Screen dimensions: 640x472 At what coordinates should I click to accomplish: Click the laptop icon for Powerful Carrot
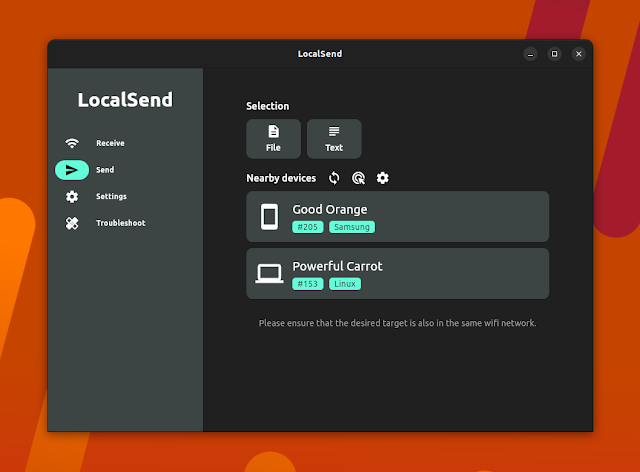point(268,273)
